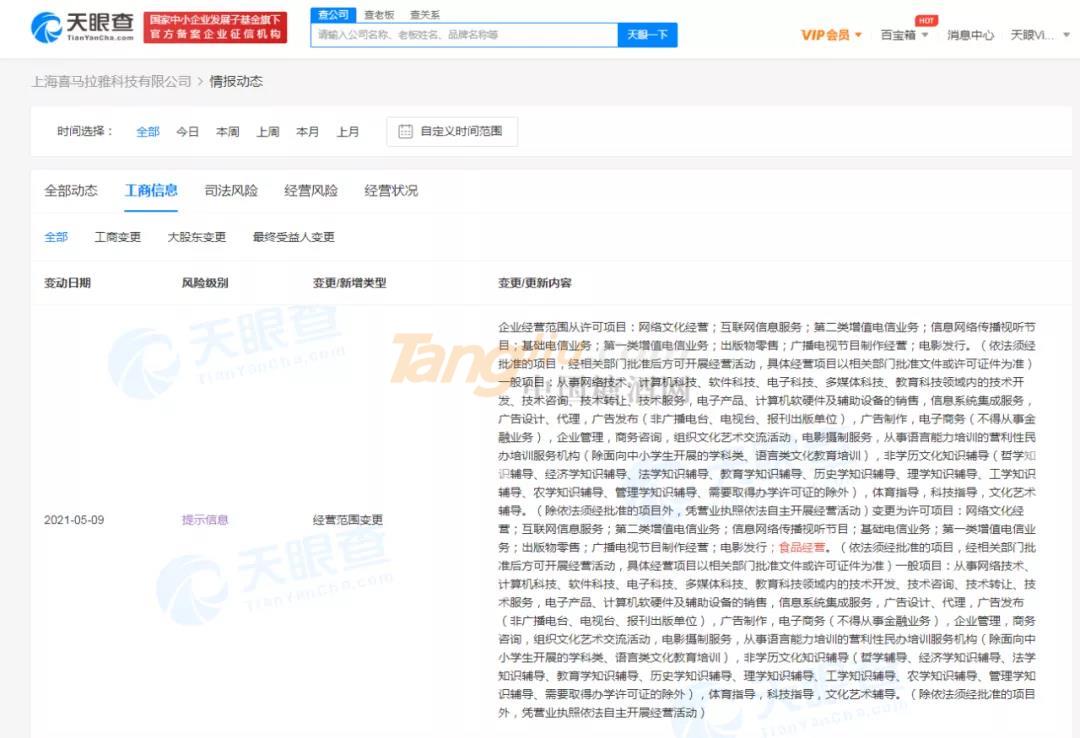Filter by 本月 time range
Image resolution: width=1080 pixels, height=738 pixels.
[307, 131]
